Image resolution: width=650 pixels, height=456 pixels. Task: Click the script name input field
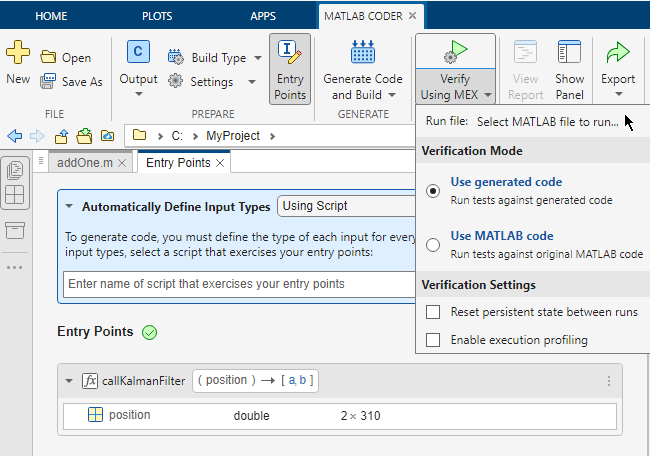237,284
